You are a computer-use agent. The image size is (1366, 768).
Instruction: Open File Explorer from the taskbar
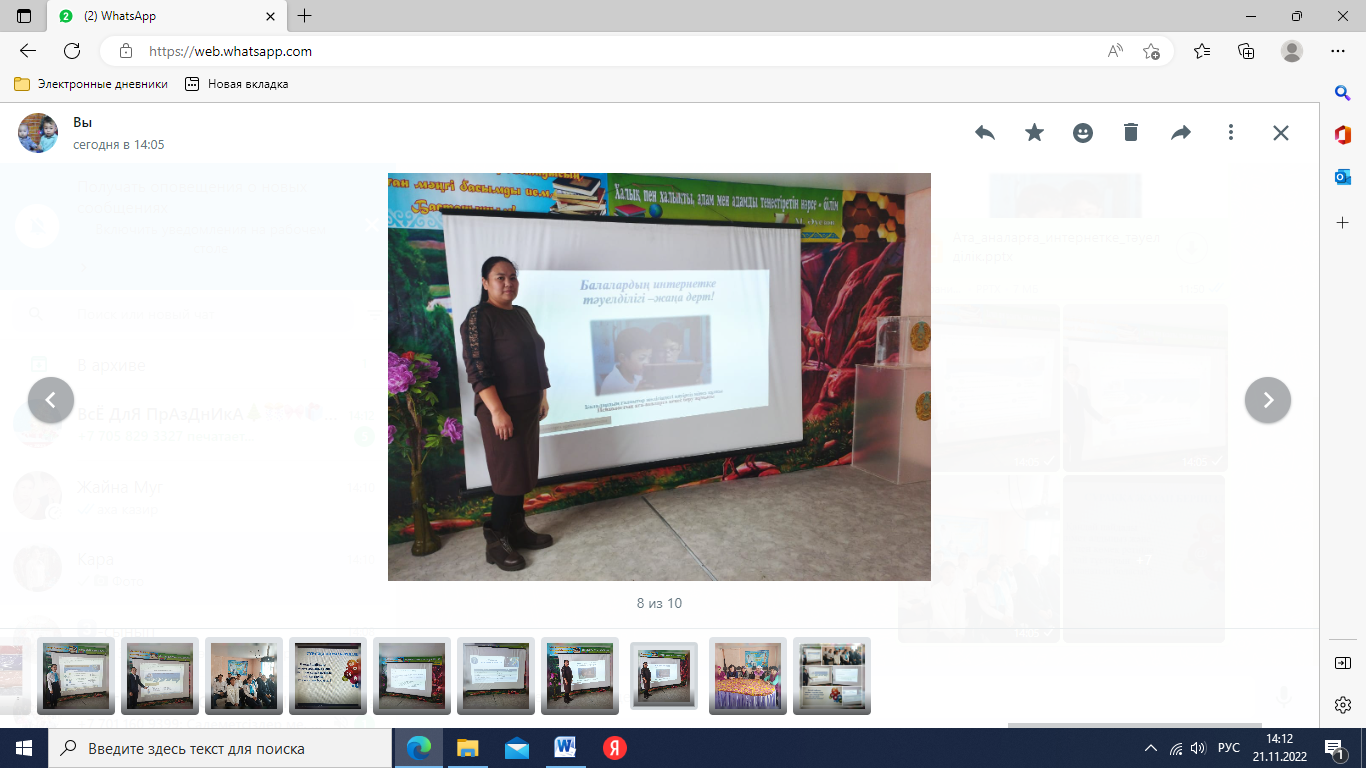(x=468, y=748)
